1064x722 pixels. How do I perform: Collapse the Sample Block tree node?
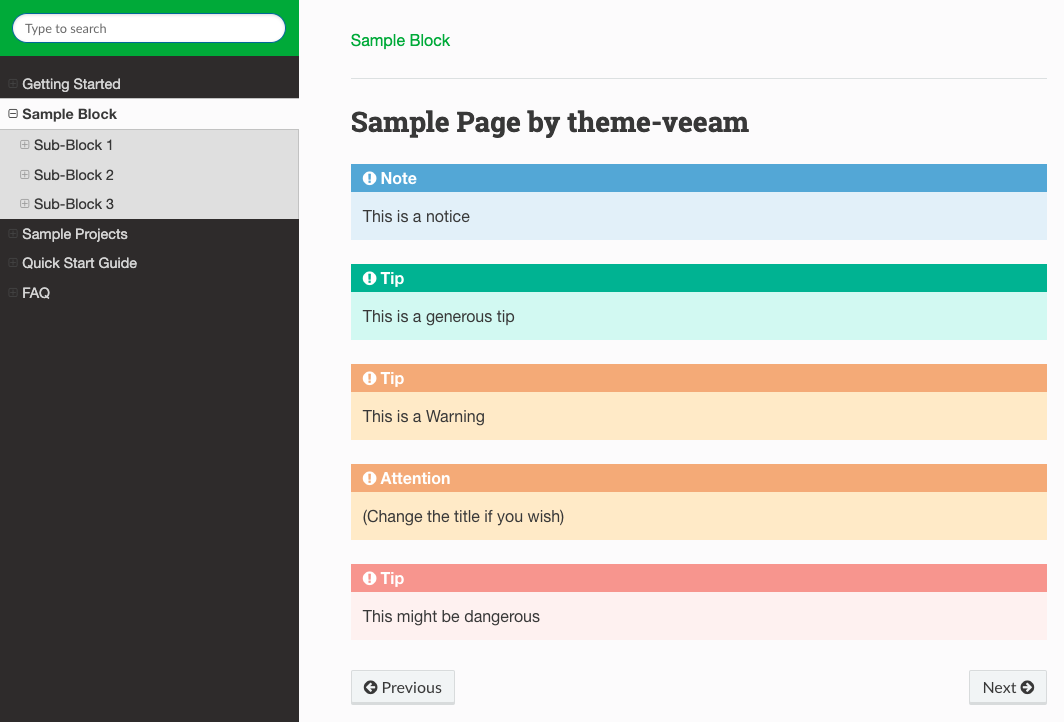point(13,113)
